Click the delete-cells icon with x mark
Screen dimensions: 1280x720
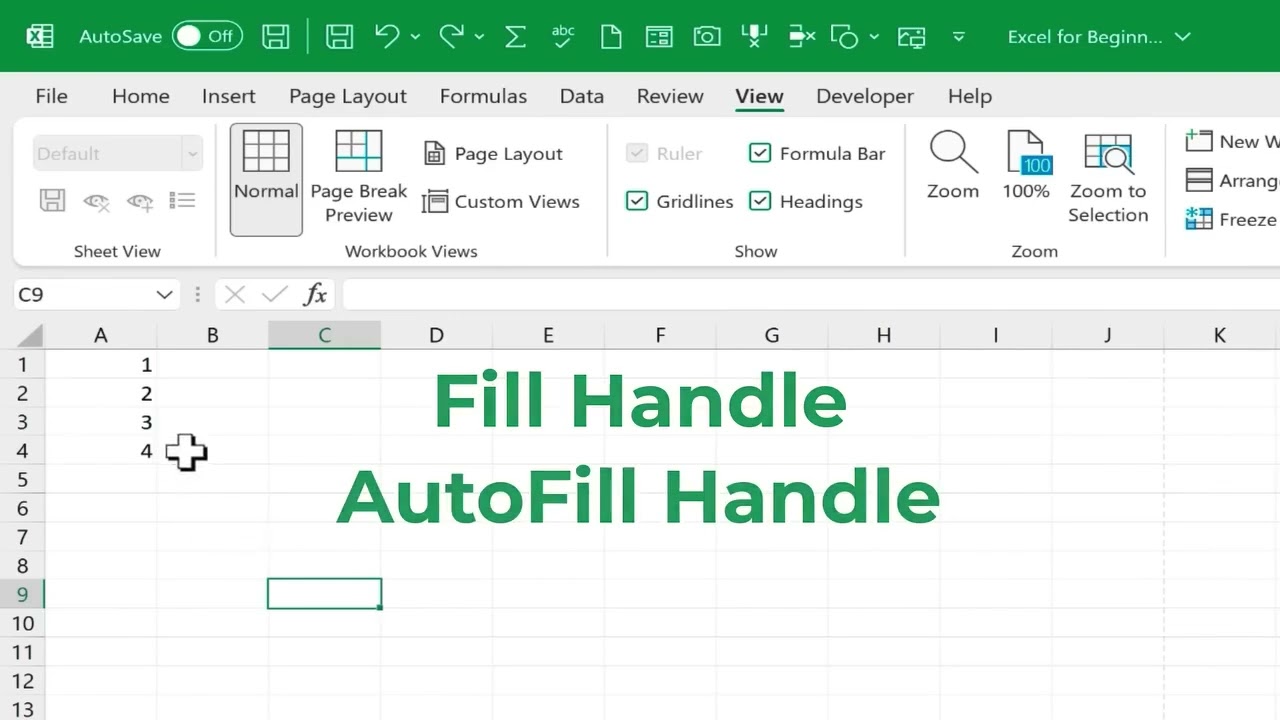coord(802,37)
